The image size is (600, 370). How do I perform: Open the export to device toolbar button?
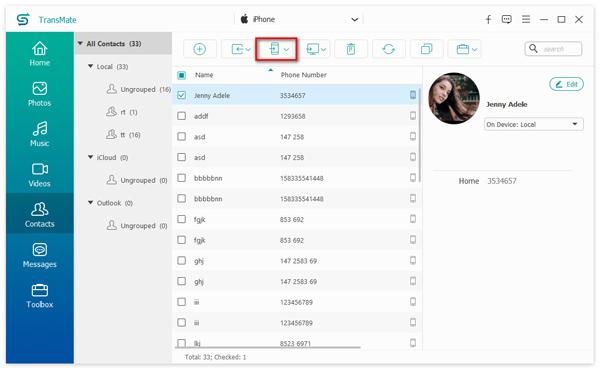(x=278, y=49)
